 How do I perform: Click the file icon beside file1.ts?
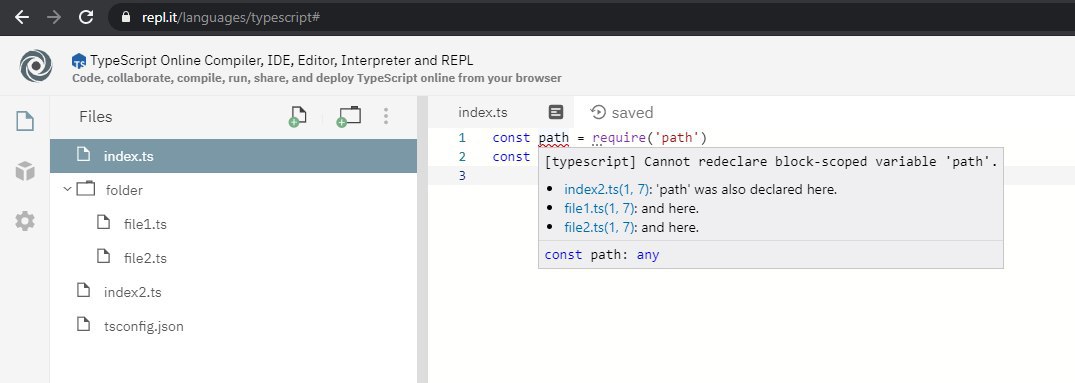tap(103, 222)
